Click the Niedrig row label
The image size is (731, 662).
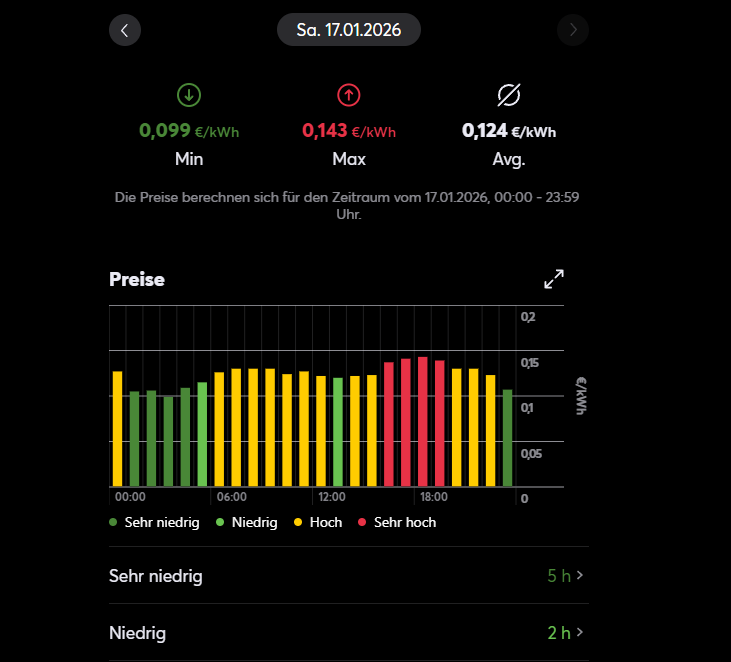138,633
